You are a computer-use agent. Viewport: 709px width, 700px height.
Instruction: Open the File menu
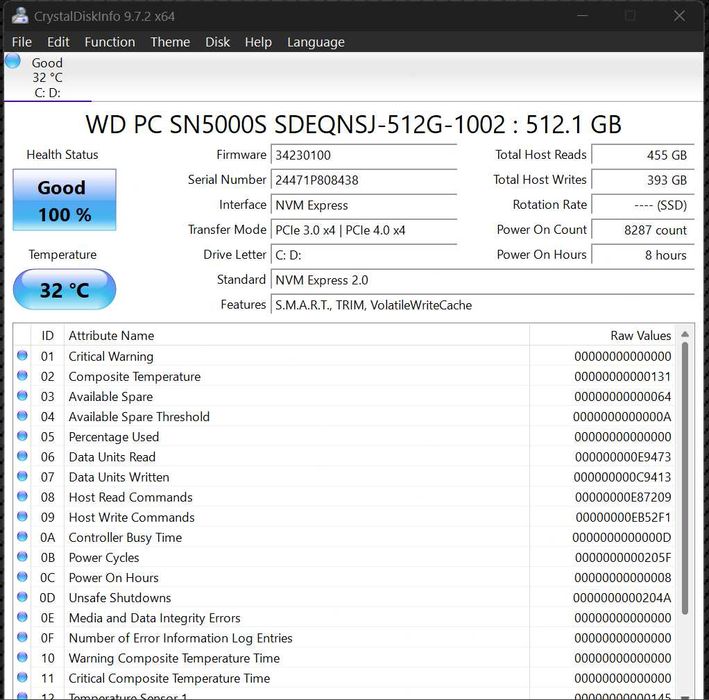point(22,42)
